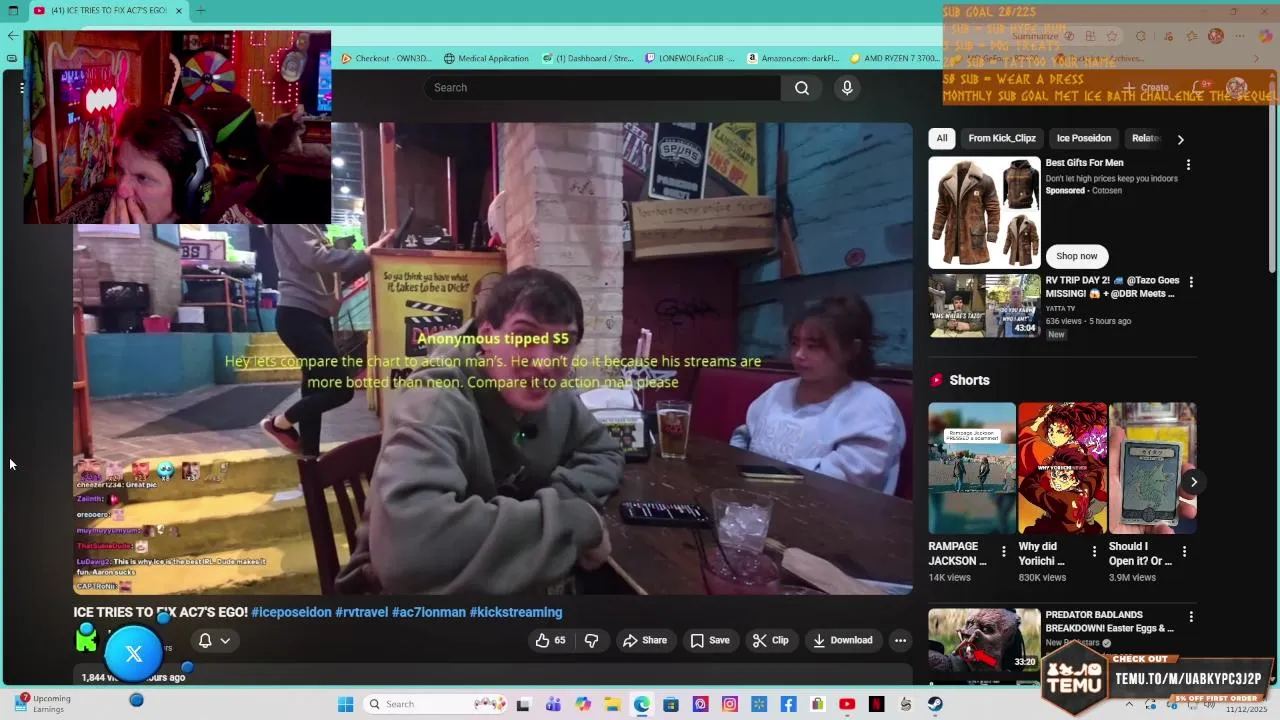
Task: Click the Share button
Action: [644, 641]
